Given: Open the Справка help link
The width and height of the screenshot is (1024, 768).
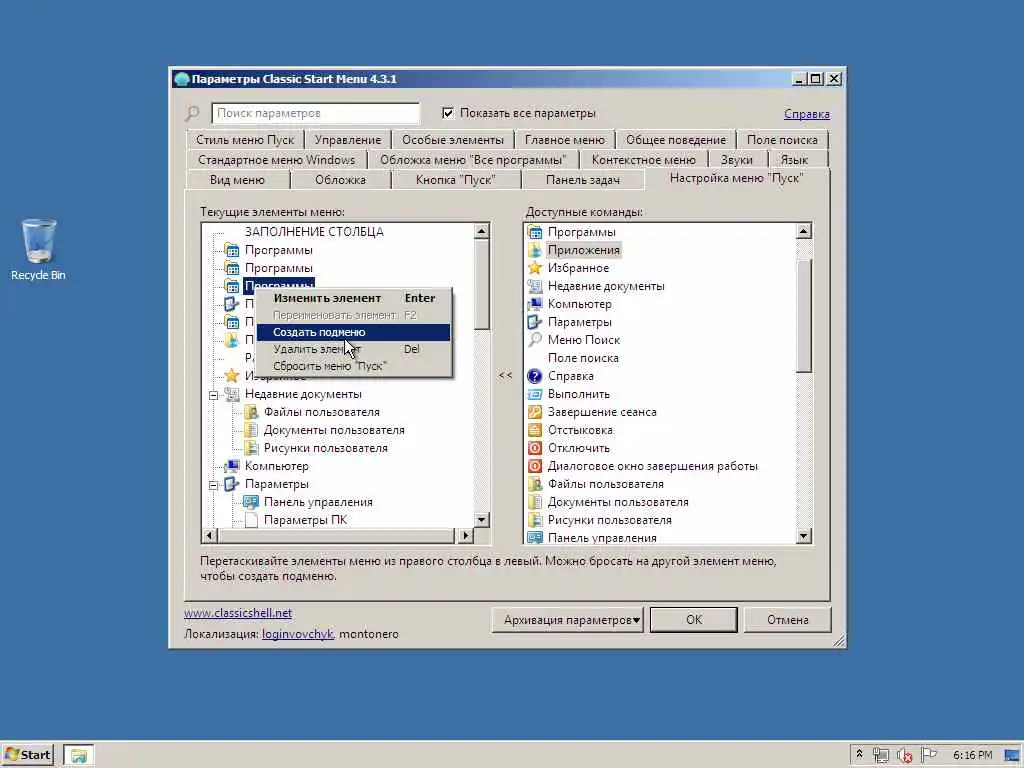Looking at the screenshot, I should pos(807,114).
